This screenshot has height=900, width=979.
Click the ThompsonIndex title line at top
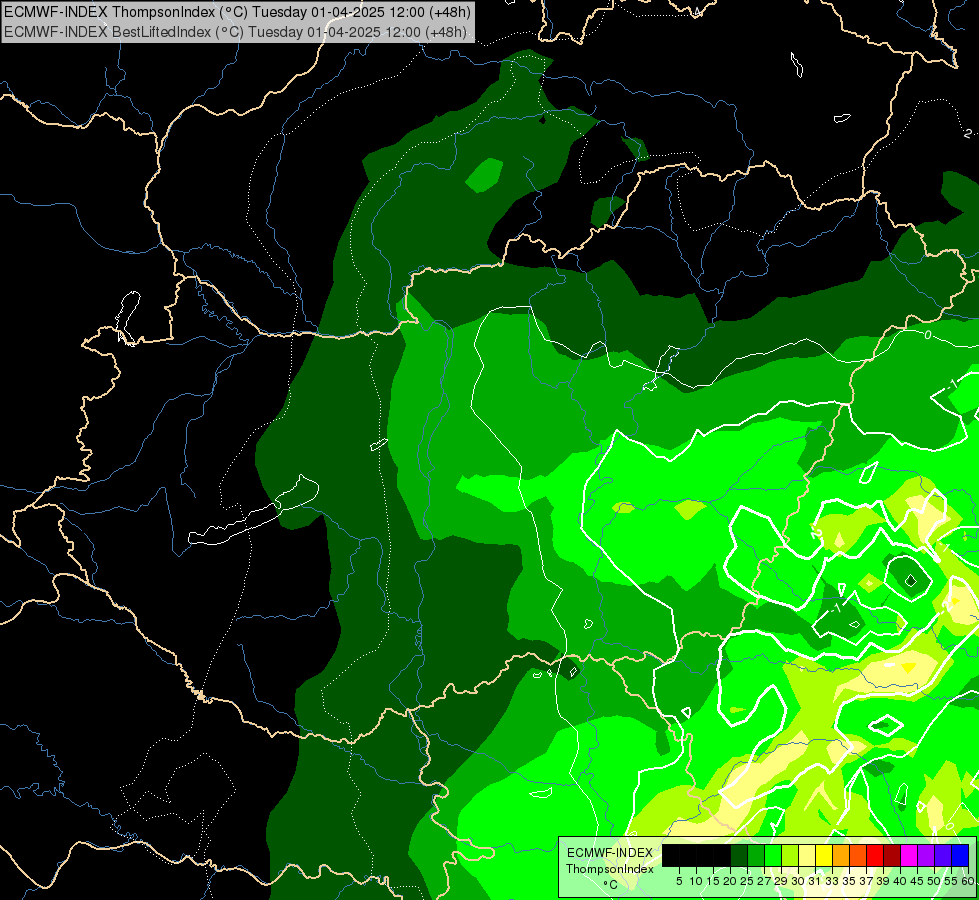pyautogui.click(x=237, y=11)
